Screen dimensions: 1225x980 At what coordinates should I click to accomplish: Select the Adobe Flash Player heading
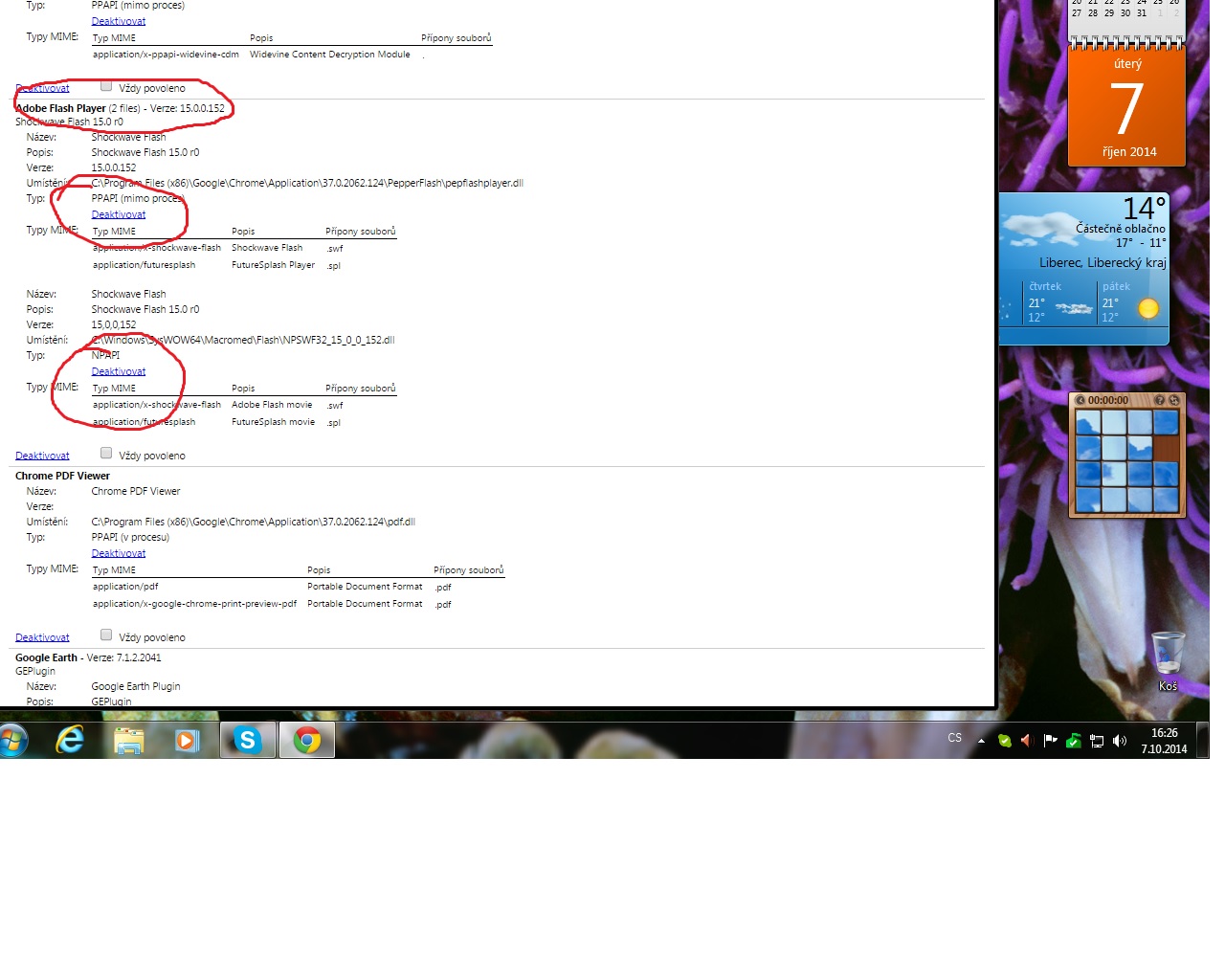[60, 108]
